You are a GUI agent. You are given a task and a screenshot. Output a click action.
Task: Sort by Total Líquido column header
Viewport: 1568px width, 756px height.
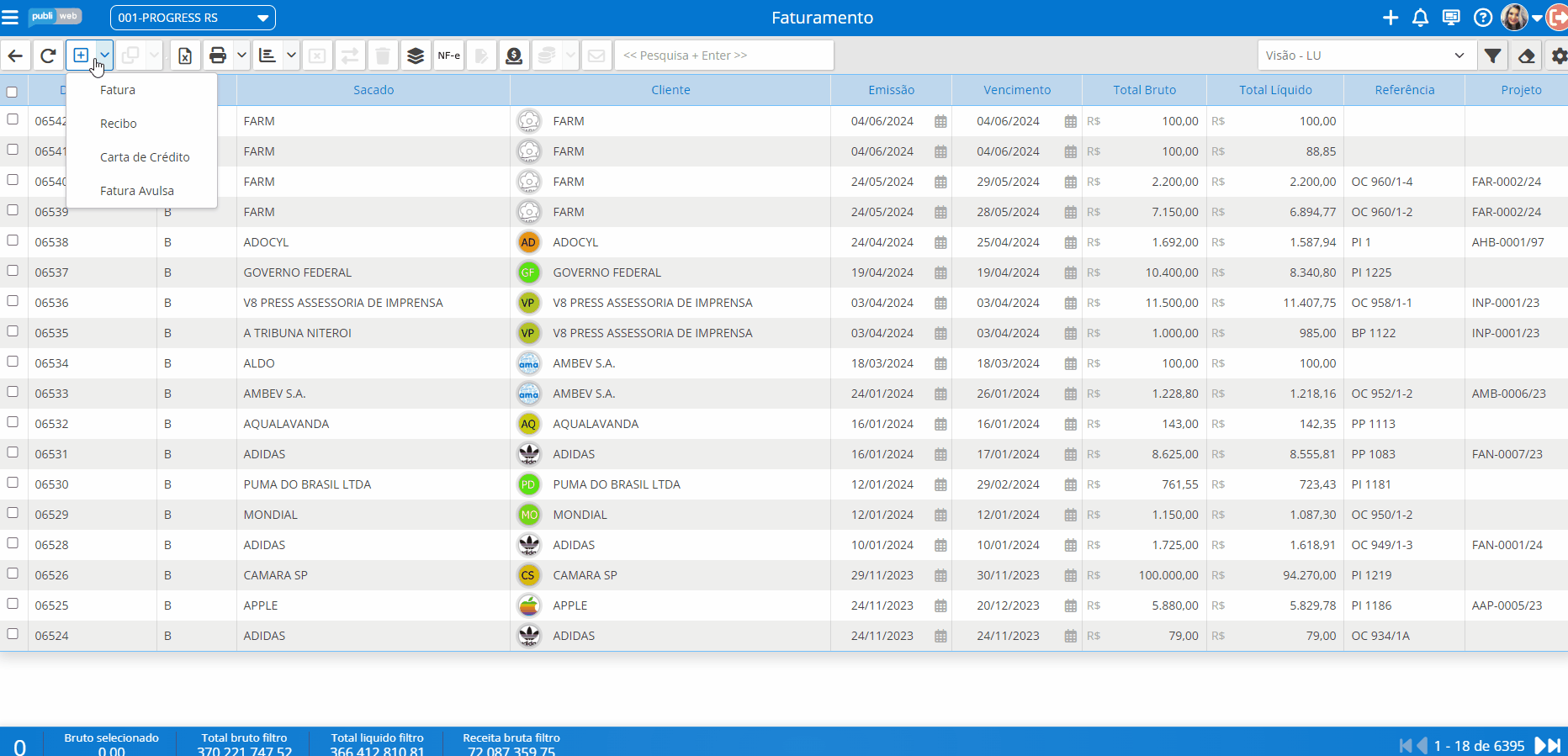click(1275, 90)
